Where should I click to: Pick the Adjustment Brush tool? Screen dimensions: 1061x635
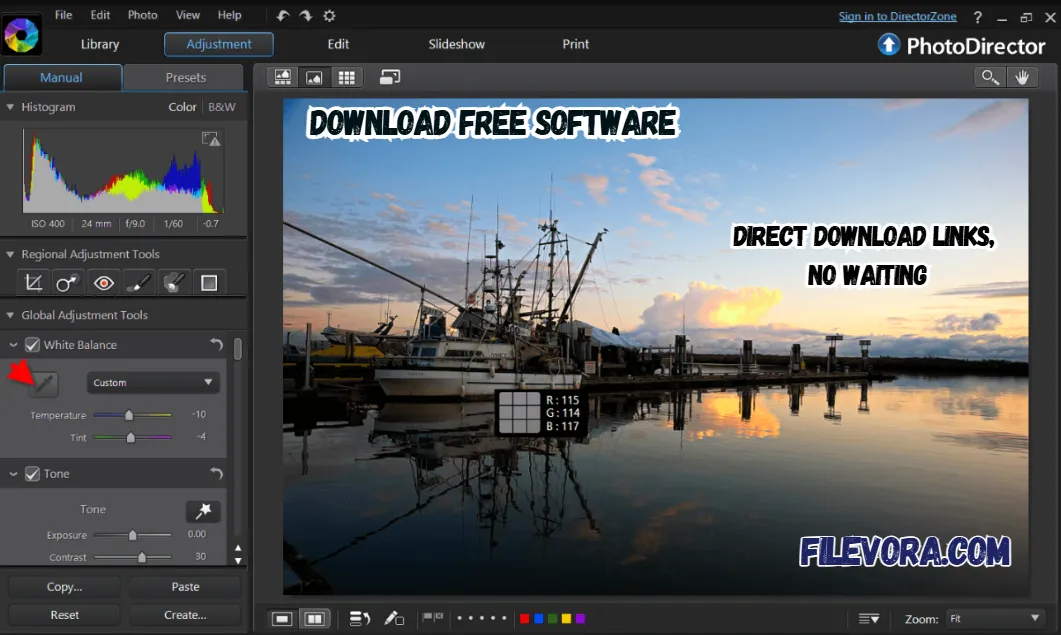[x=139, y=282]
